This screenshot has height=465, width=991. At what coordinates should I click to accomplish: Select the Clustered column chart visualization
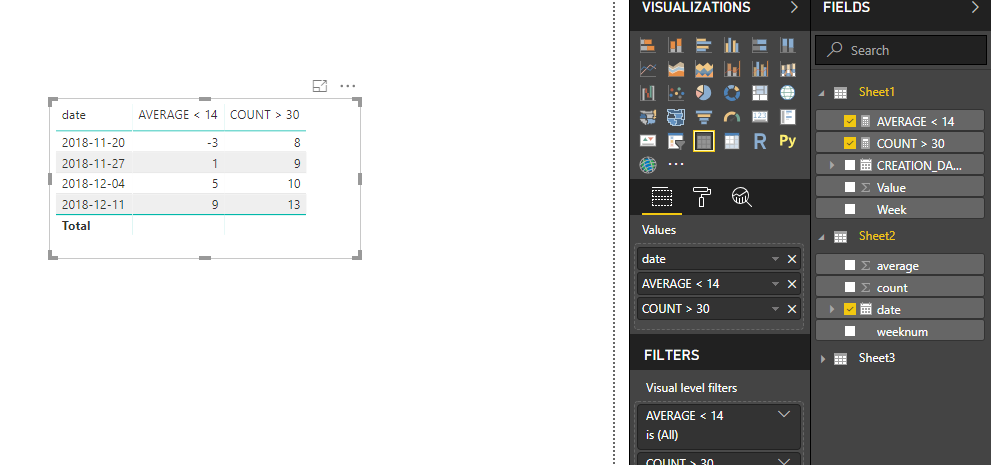coord(731,45)
